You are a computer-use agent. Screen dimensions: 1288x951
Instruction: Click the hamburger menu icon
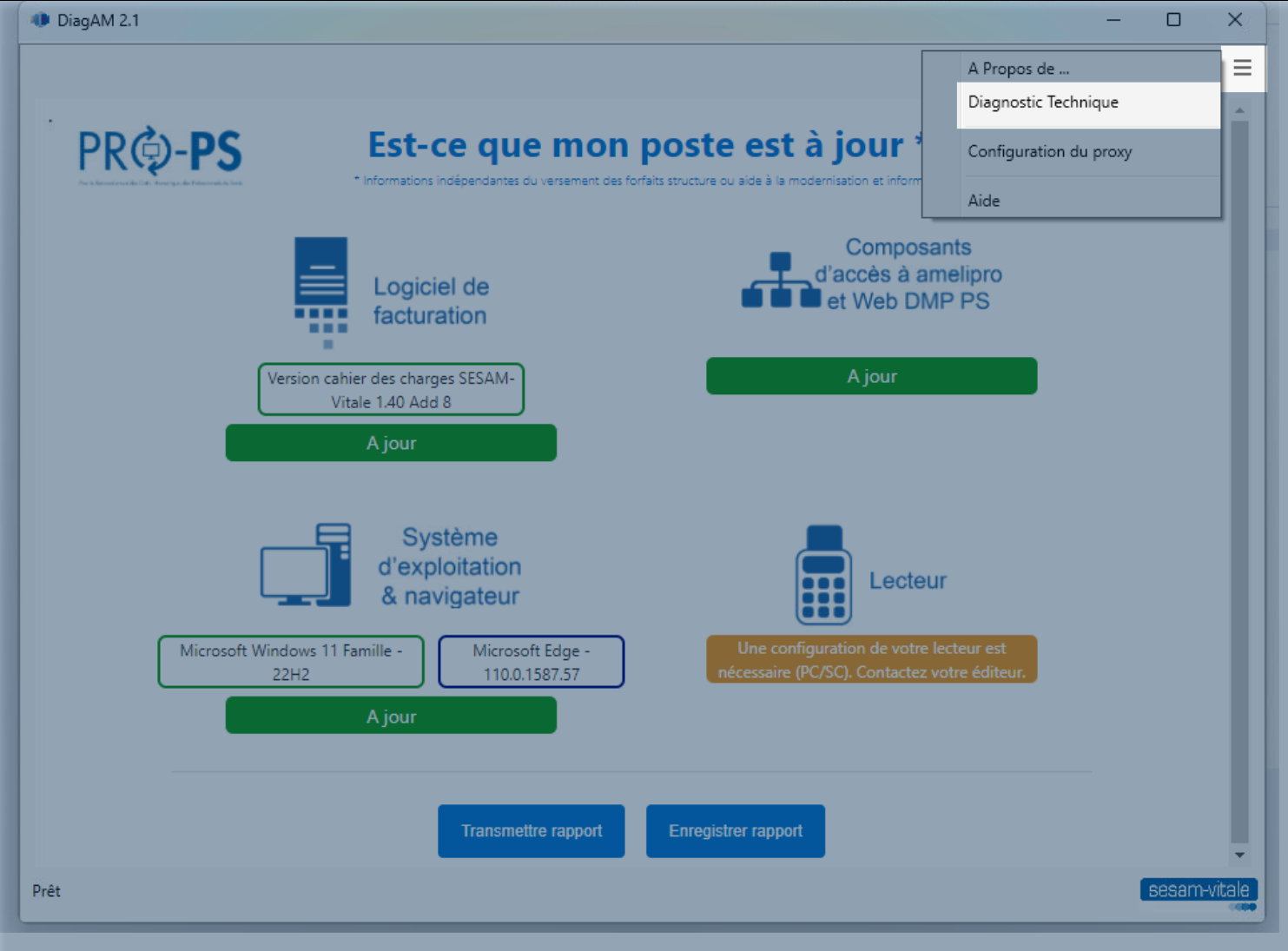[x=1242, y=68]
